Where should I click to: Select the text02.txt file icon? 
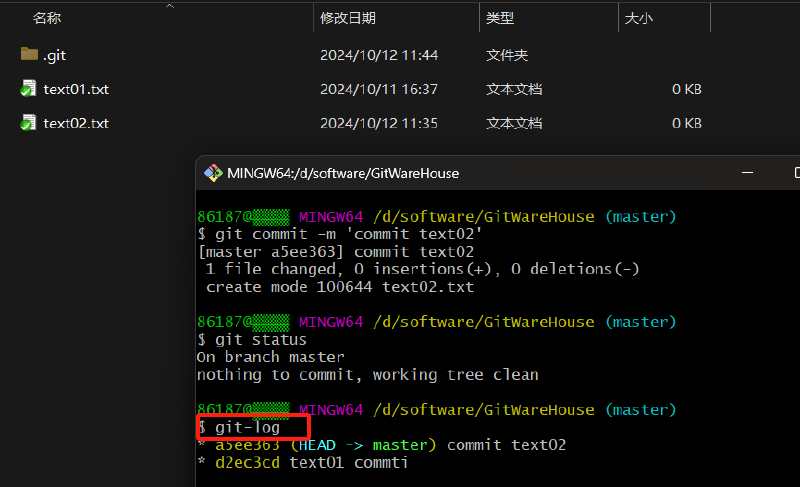pyautogui.click(x=29, y=123)
